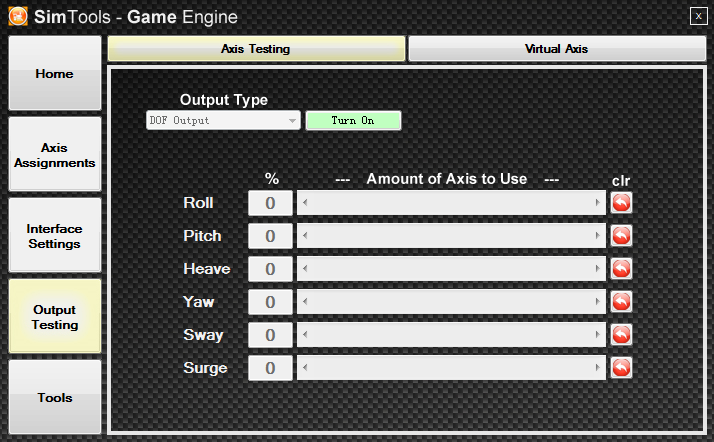Select the Axis Testing tab
The width and height of the screenshot is (714, 442).
(256, 49)
